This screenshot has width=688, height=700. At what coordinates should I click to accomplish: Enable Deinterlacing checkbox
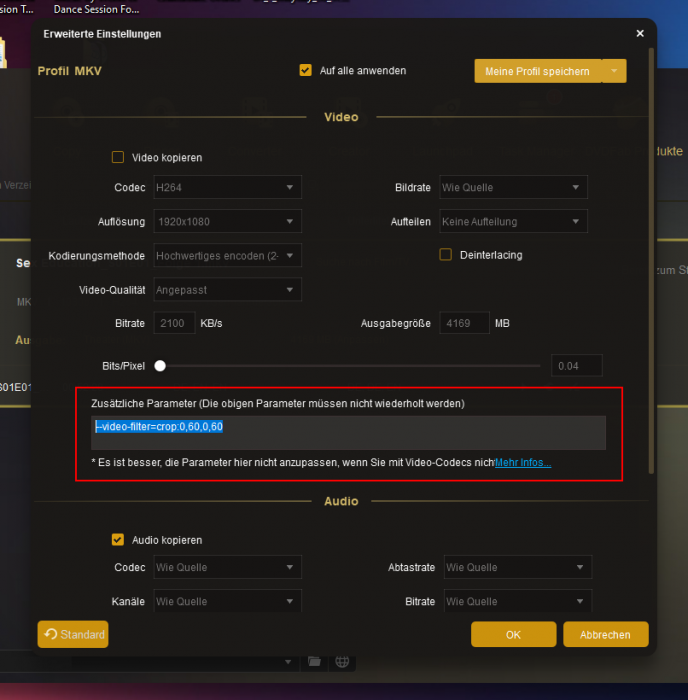click(446, 255)
